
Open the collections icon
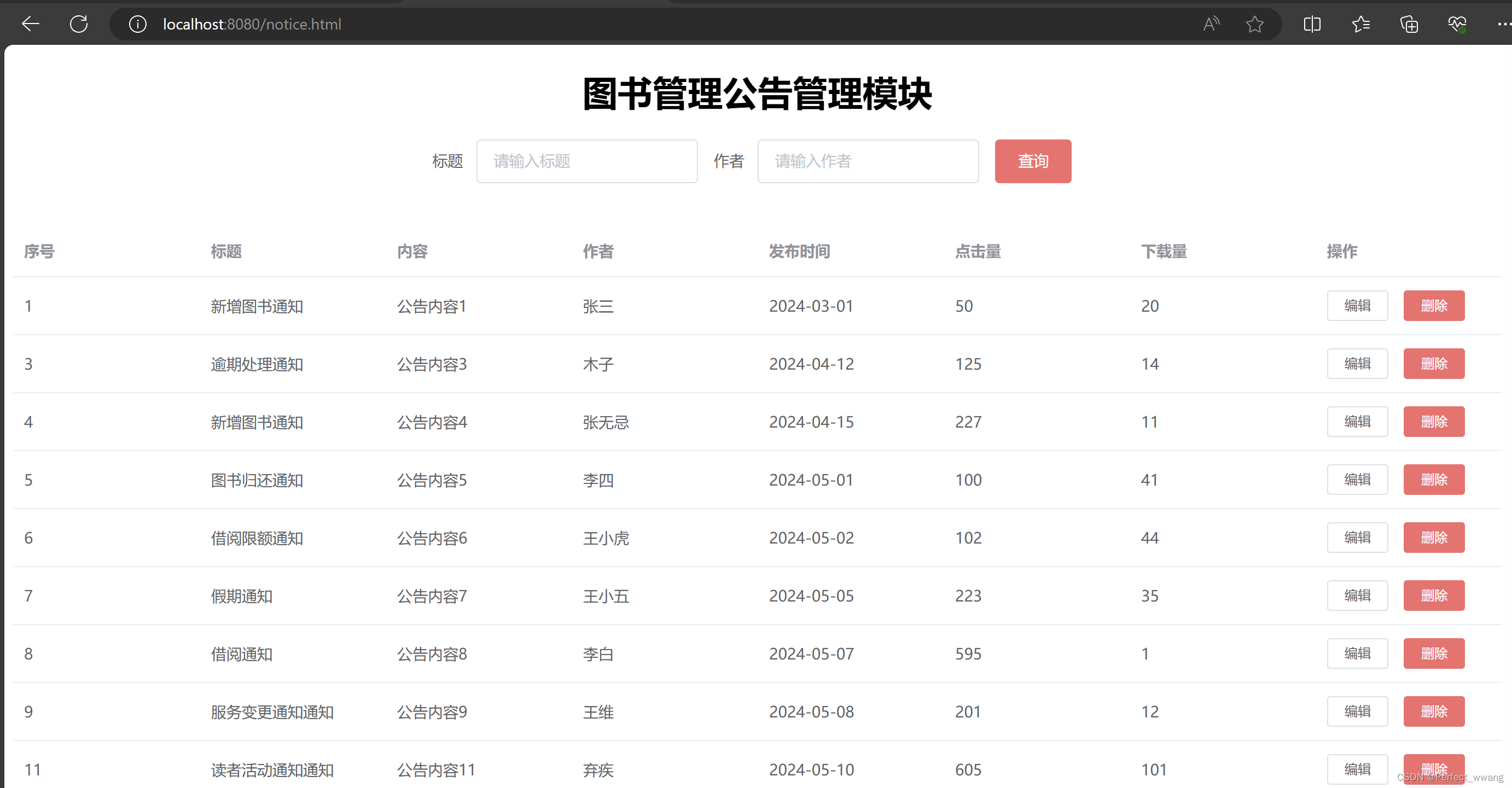coord(1409,24)
